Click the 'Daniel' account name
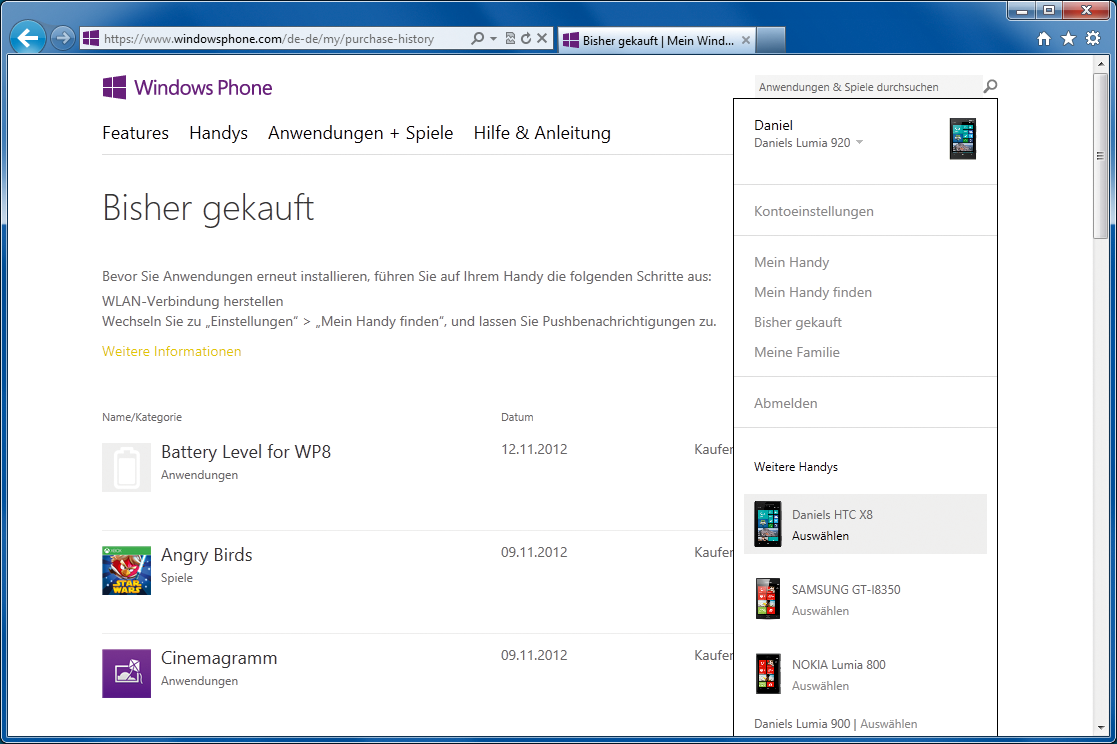The width and height of the screenshot is (1117, 744). (x=773, y=125)
